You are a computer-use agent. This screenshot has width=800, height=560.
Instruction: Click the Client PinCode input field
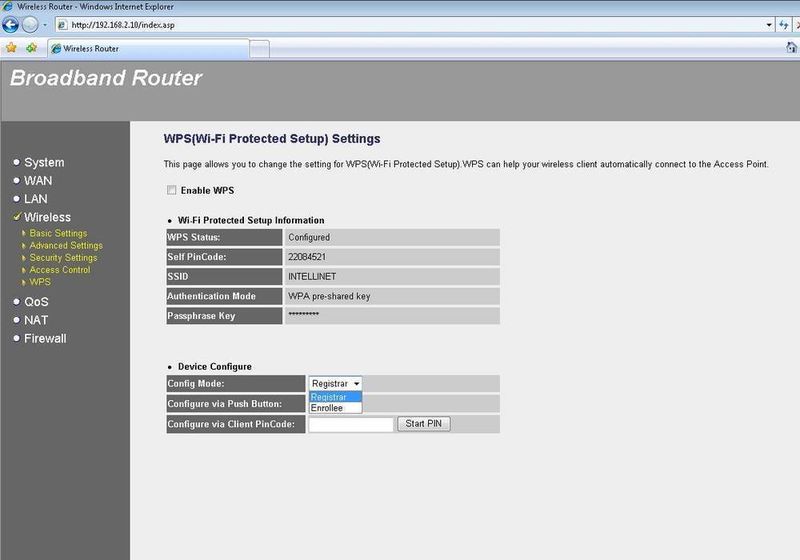(351, 424)
